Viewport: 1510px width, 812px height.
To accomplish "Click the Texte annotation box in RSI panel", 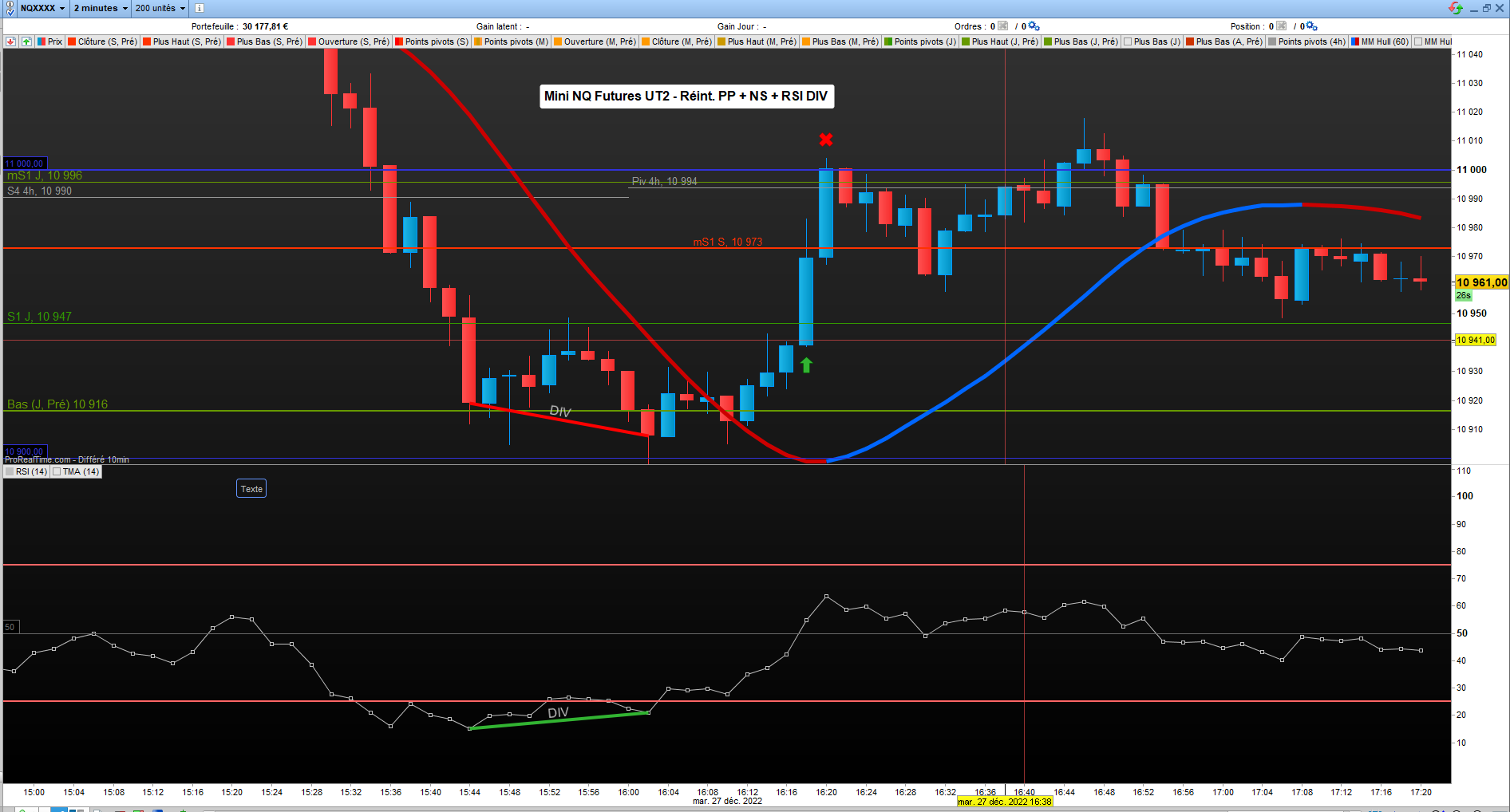I will pyautogui.click(x=251, y=489).
